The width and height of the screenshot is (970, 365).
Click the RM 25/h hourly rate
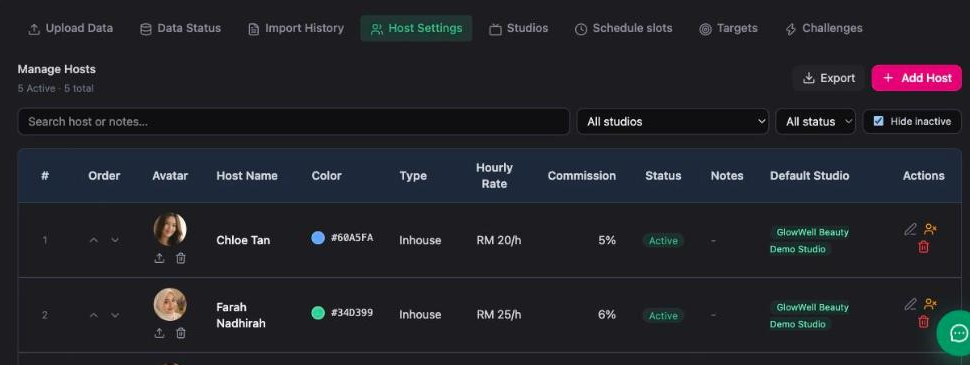(x=499, y=315)
